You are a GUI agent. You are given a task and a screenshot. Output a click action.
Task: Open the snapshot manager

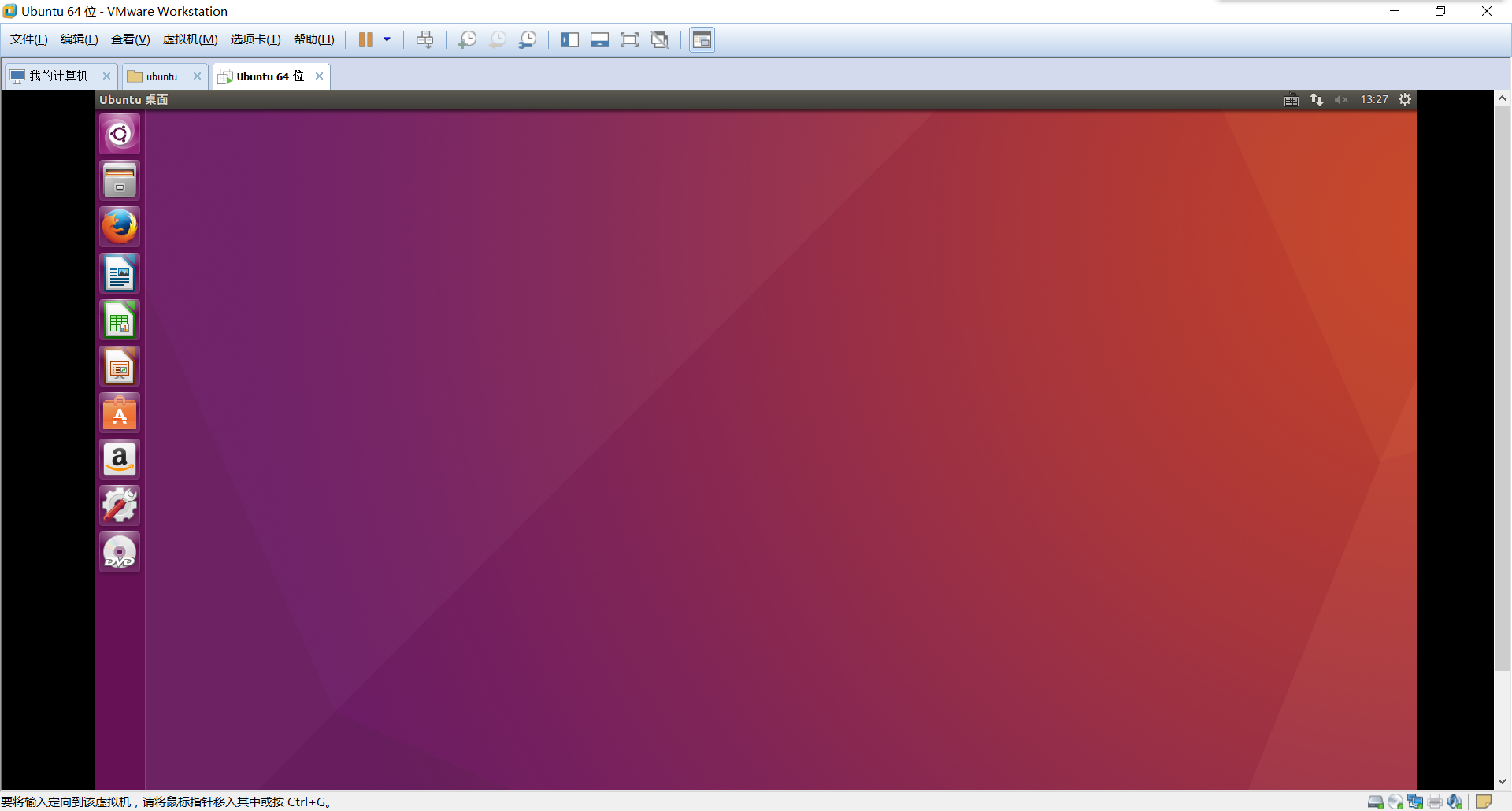coord(528,40)
